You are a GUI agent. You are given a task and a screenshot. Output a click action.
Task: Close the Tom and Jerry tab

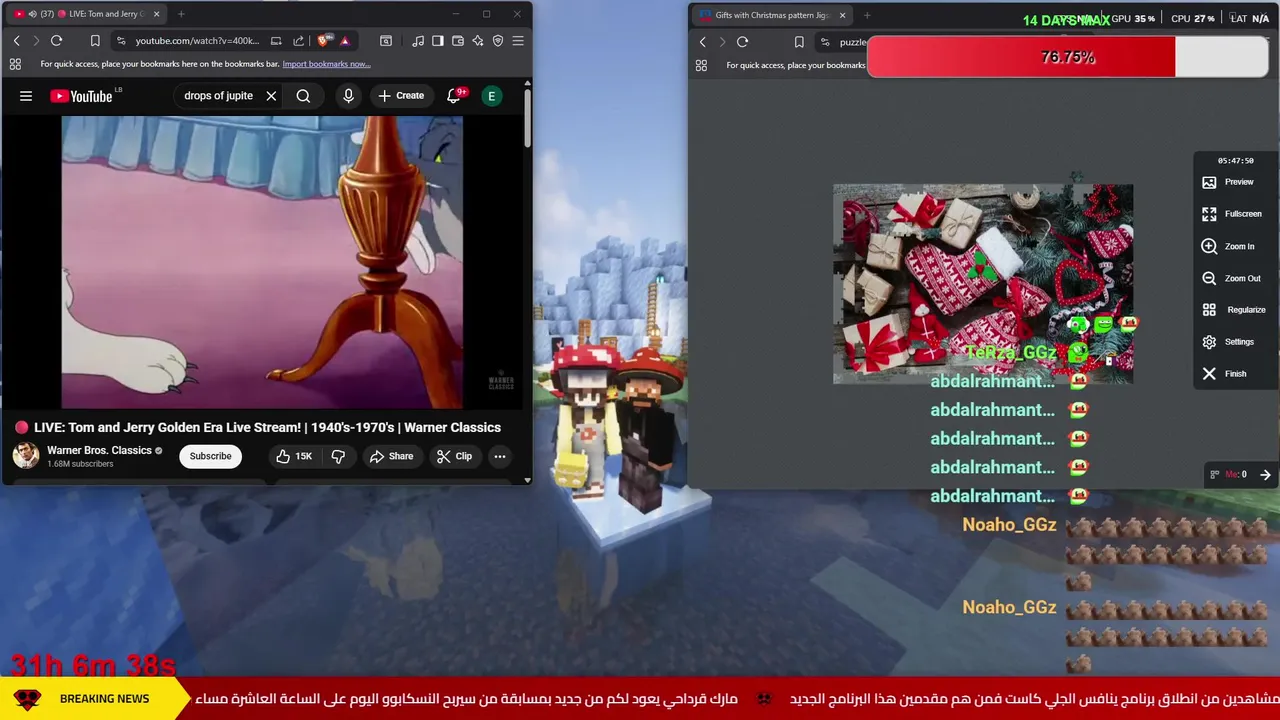[x=156, y=14]
